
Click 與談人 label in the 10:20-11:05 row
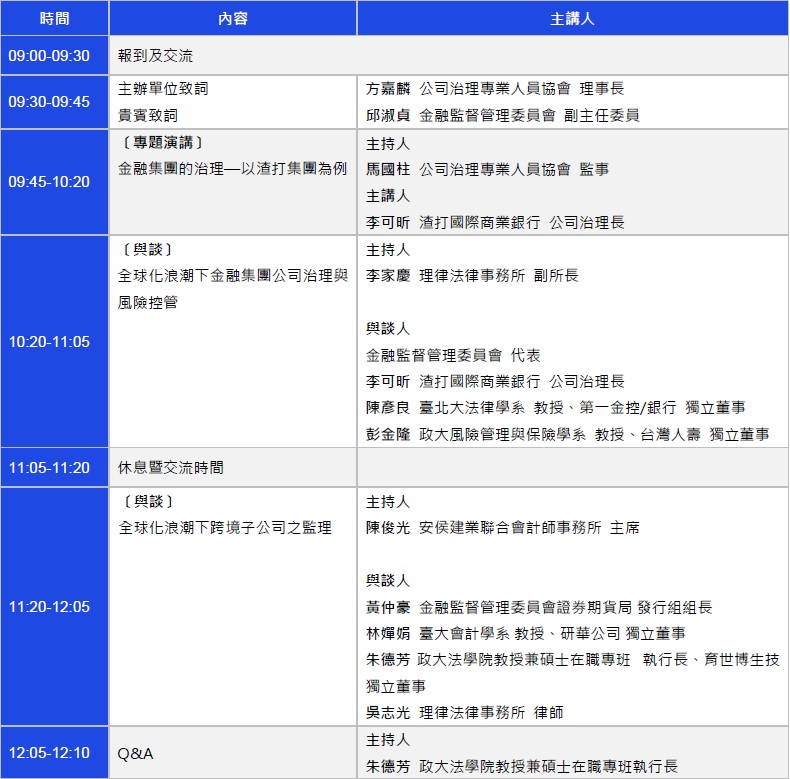[388, 329]
